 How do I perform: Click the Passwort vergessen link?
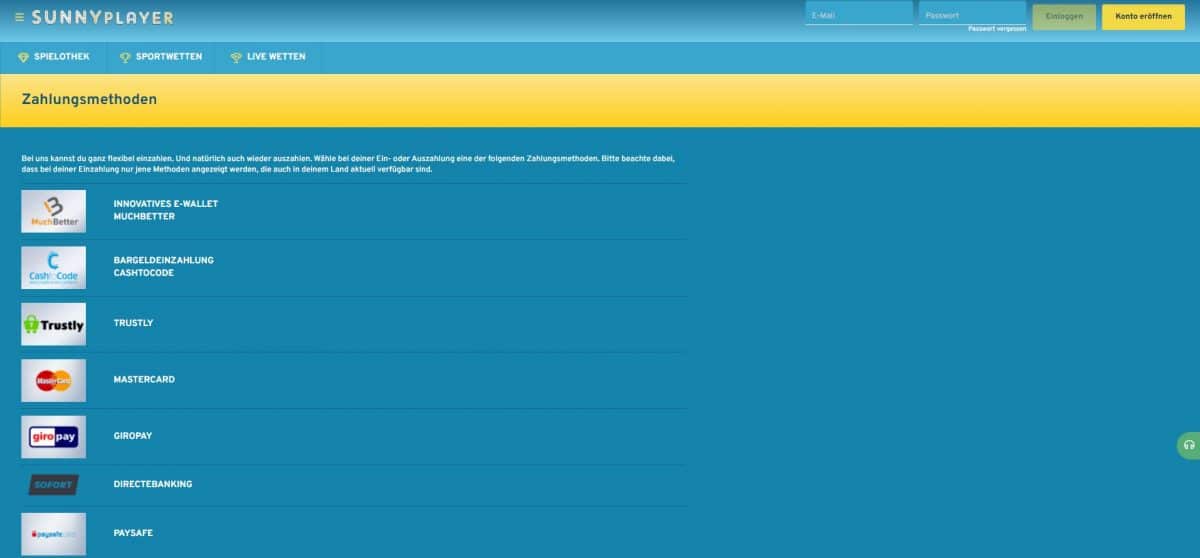pos(997,29)
